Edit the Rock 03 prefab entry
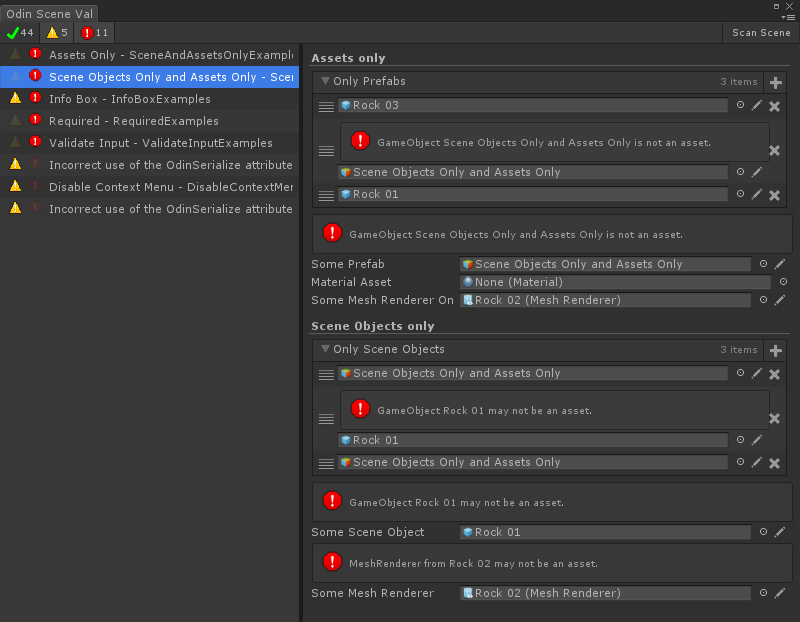Image resolution: width=800 pixels, height=622 pixels. pyautogui.click(x=757, y=105)
